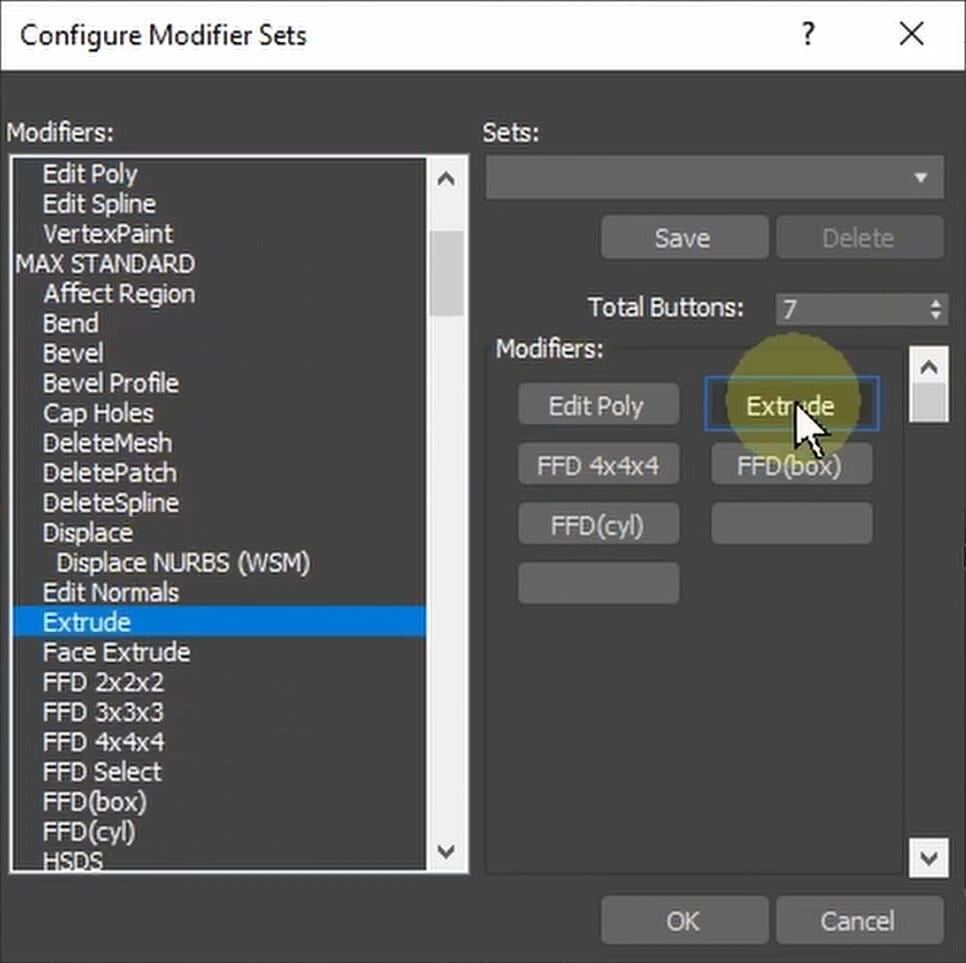Select Cap Holes in the modifier list
Viewport: 966px width, 963px height.
click(98, 413)
